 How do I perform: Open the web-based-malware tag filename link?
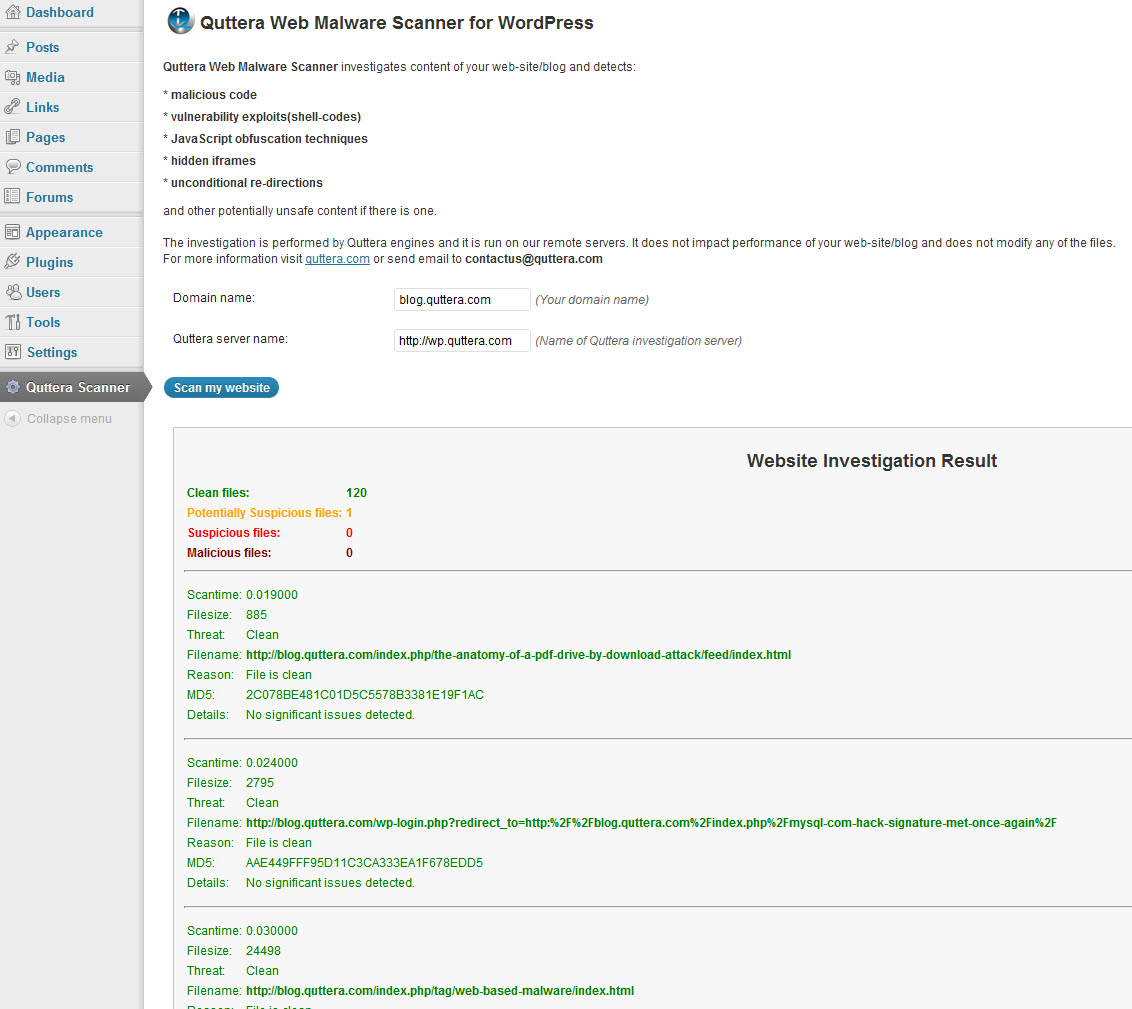[x=440, y=991]
